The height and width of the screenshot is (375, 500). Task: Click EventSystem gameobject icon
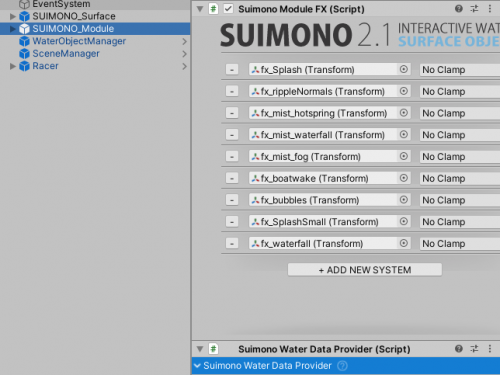pos(24,4)
